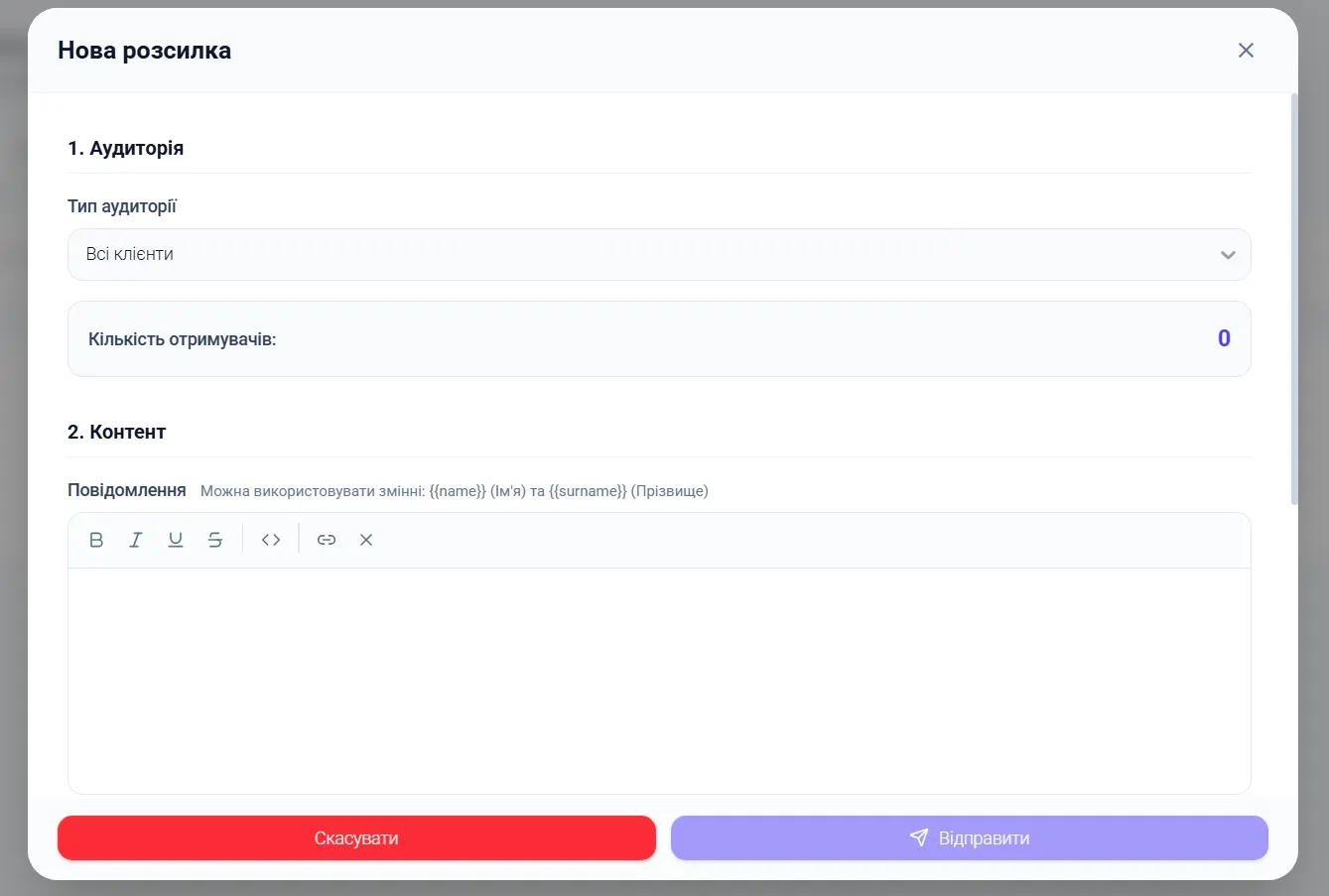The height and width of the screenshot is (896, 1329).
Task: Click the variables hint mentioning {{name}}
Action: click(455, 491)
